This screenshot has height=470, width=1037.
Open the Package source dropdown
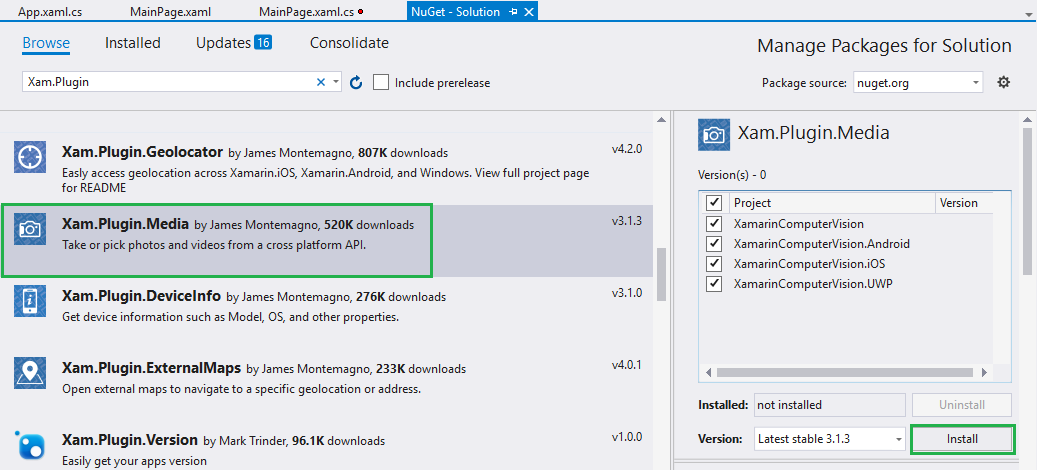(918, 83)
